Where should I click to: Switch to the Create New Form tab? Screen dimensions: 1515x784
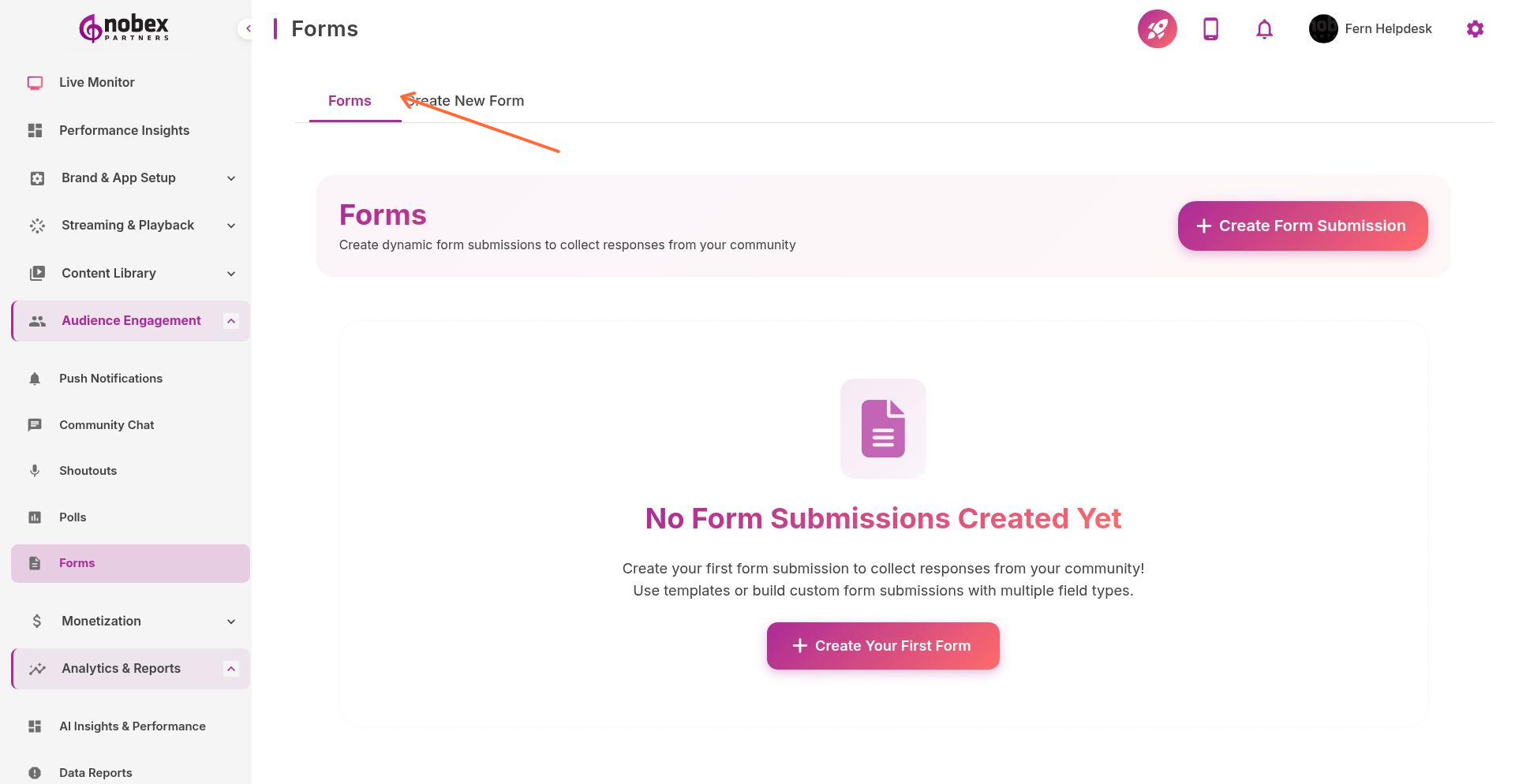pyautogui.click(x=466, y=100)
